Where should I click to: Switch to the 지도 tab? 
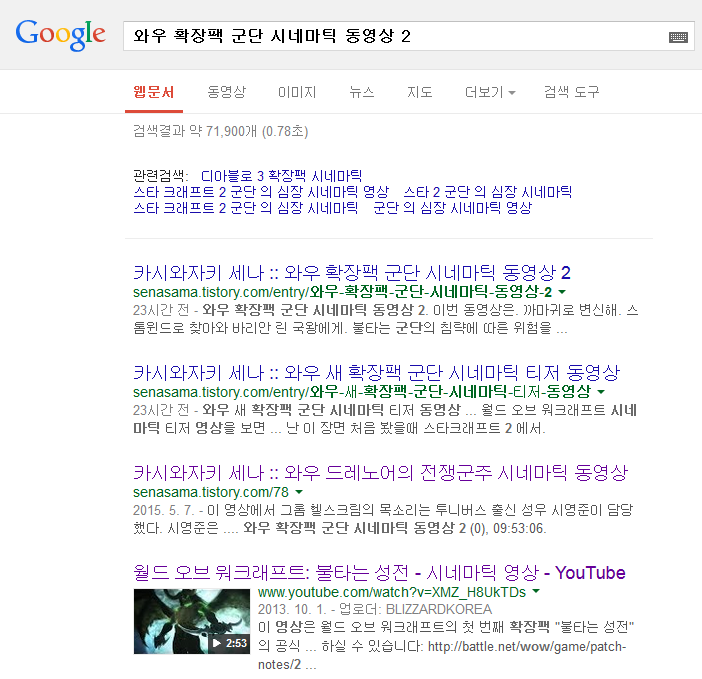pyautogui.click(x=419, y=92)
